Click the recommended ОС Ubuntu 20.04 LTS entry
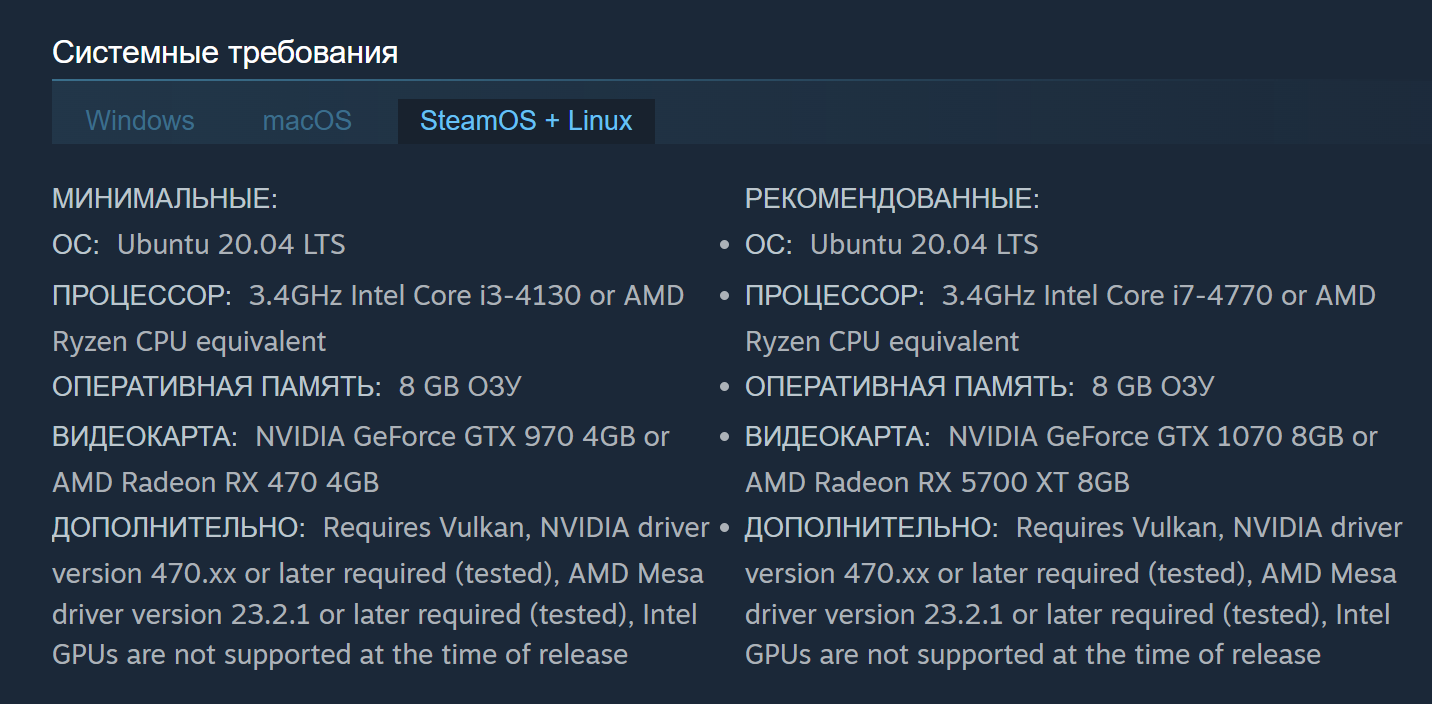Screen dimensions: 1432x704 892,244
